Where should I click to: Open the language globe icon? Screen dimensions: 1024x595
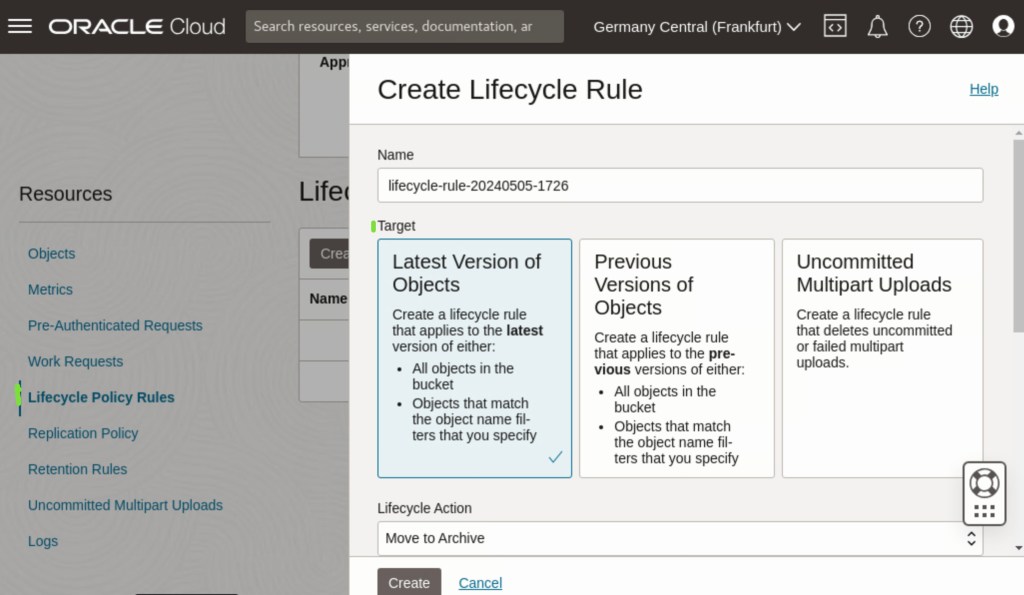pos(961,27)
